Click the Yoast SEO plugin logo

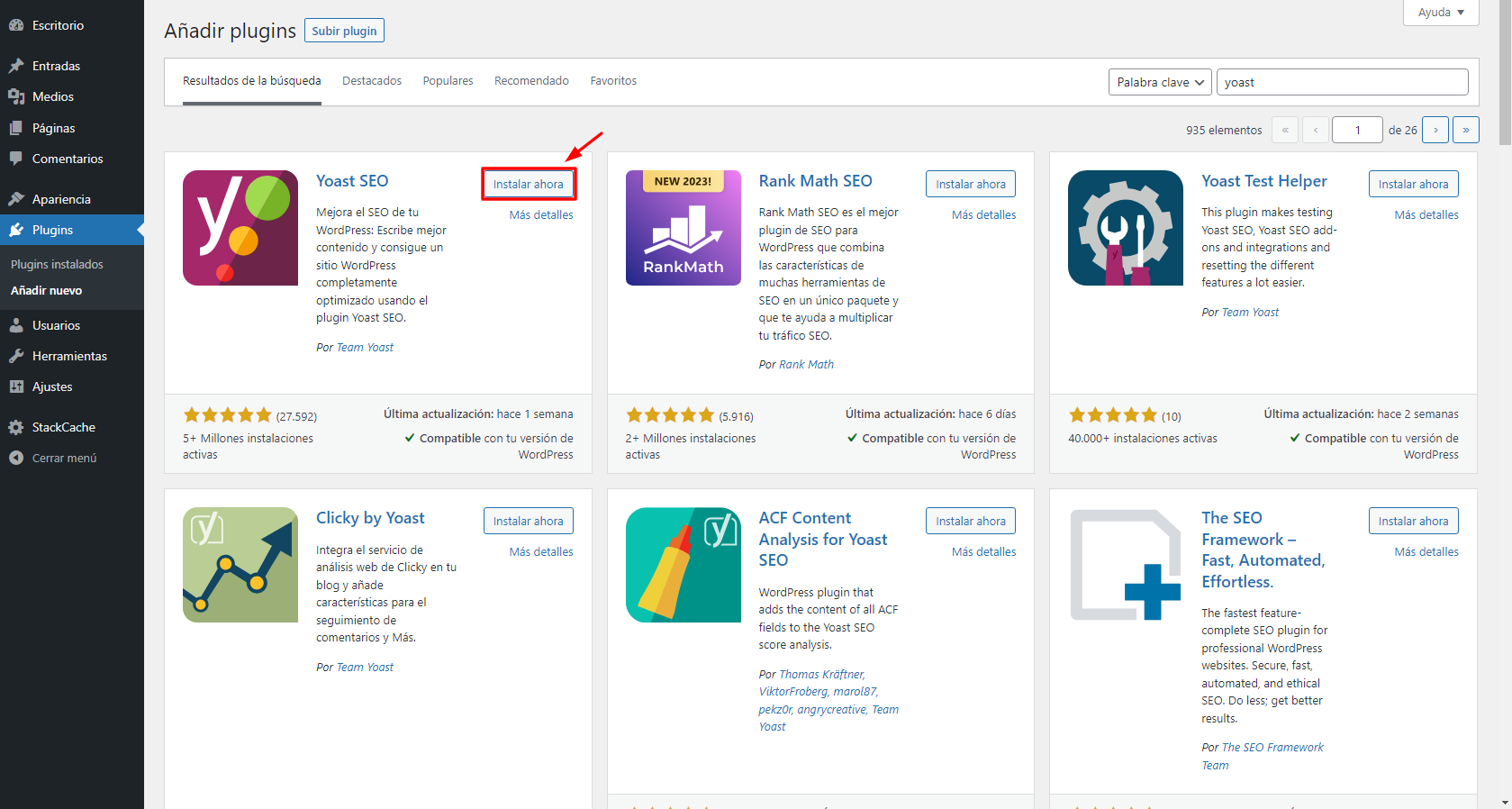[x=240, y=228]
